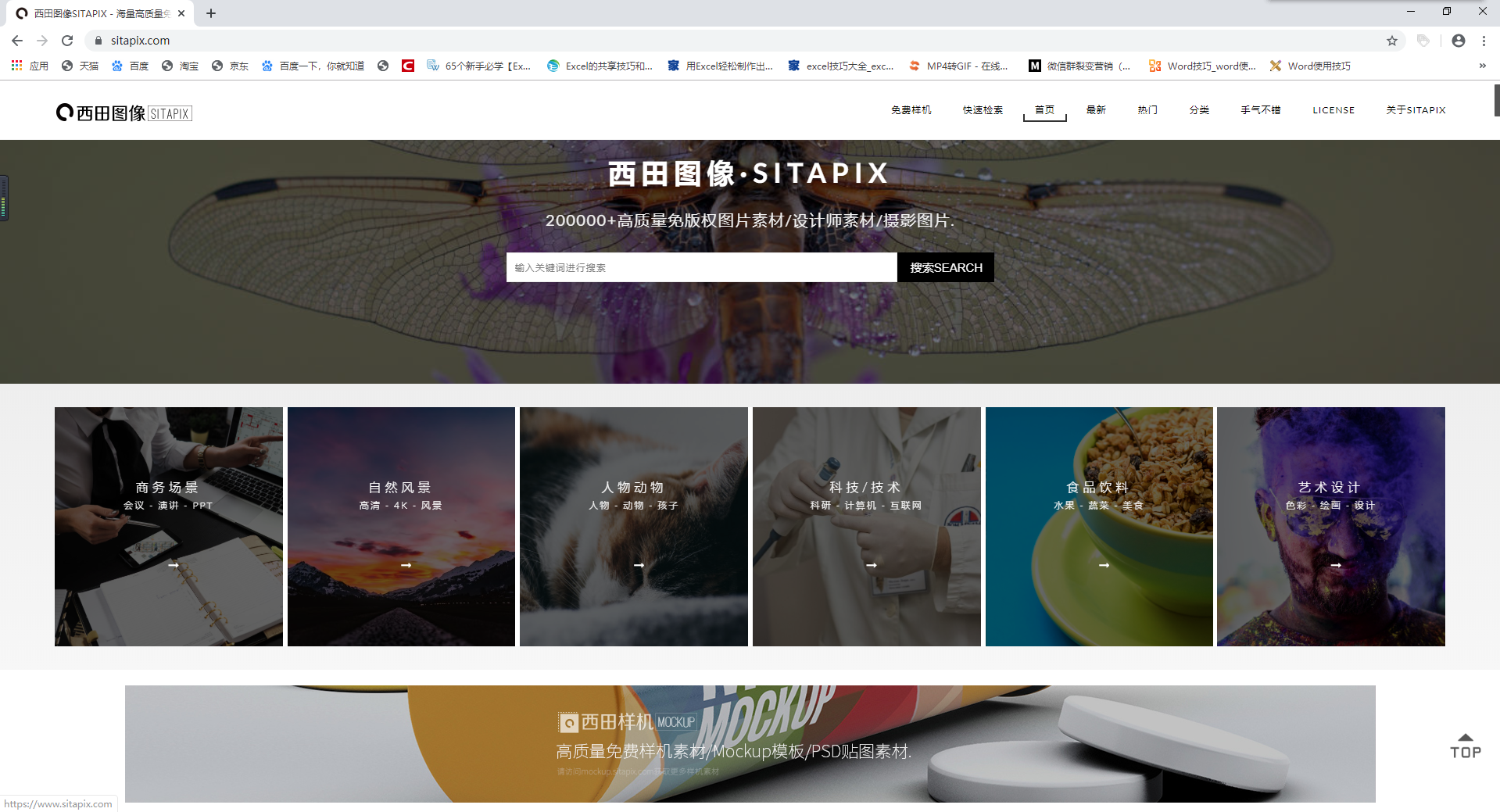Click the site lock security icon
This screenshot has width=1500, height=812.
click(98, 41)
